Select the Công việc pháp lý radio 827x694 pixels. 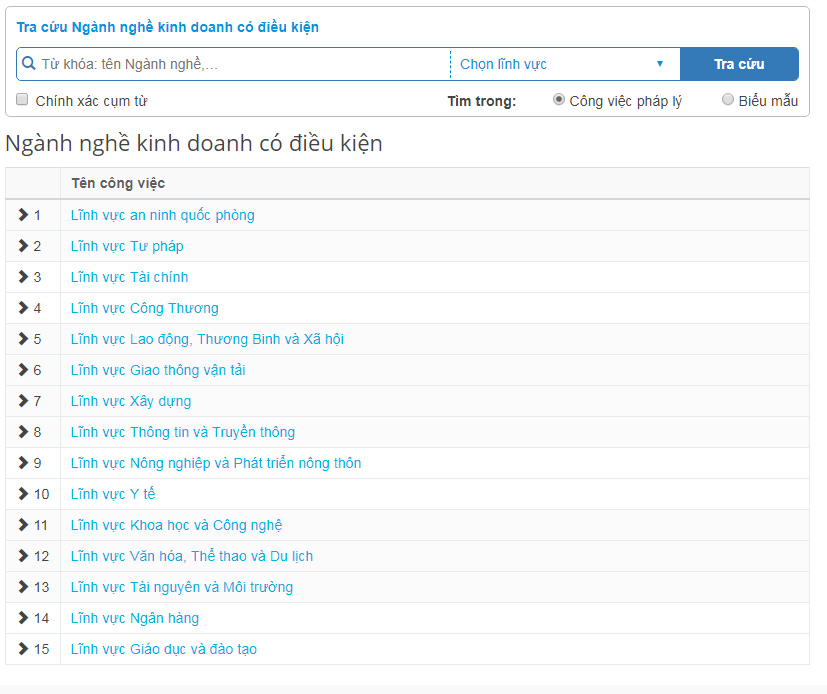tap(559, 100)
